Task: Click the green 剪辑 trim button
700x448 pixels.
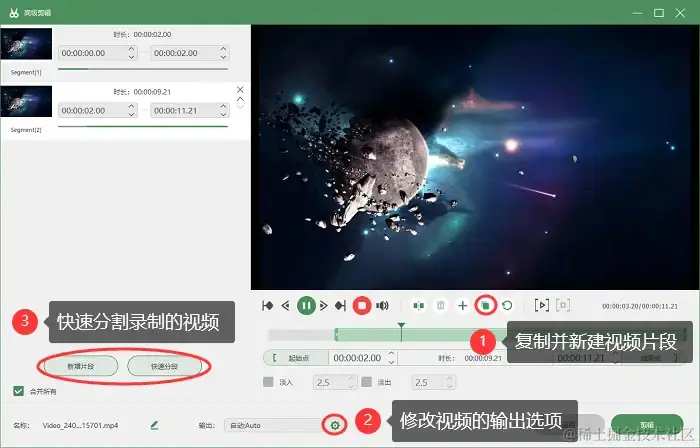Action: click(x=647, y=425)
